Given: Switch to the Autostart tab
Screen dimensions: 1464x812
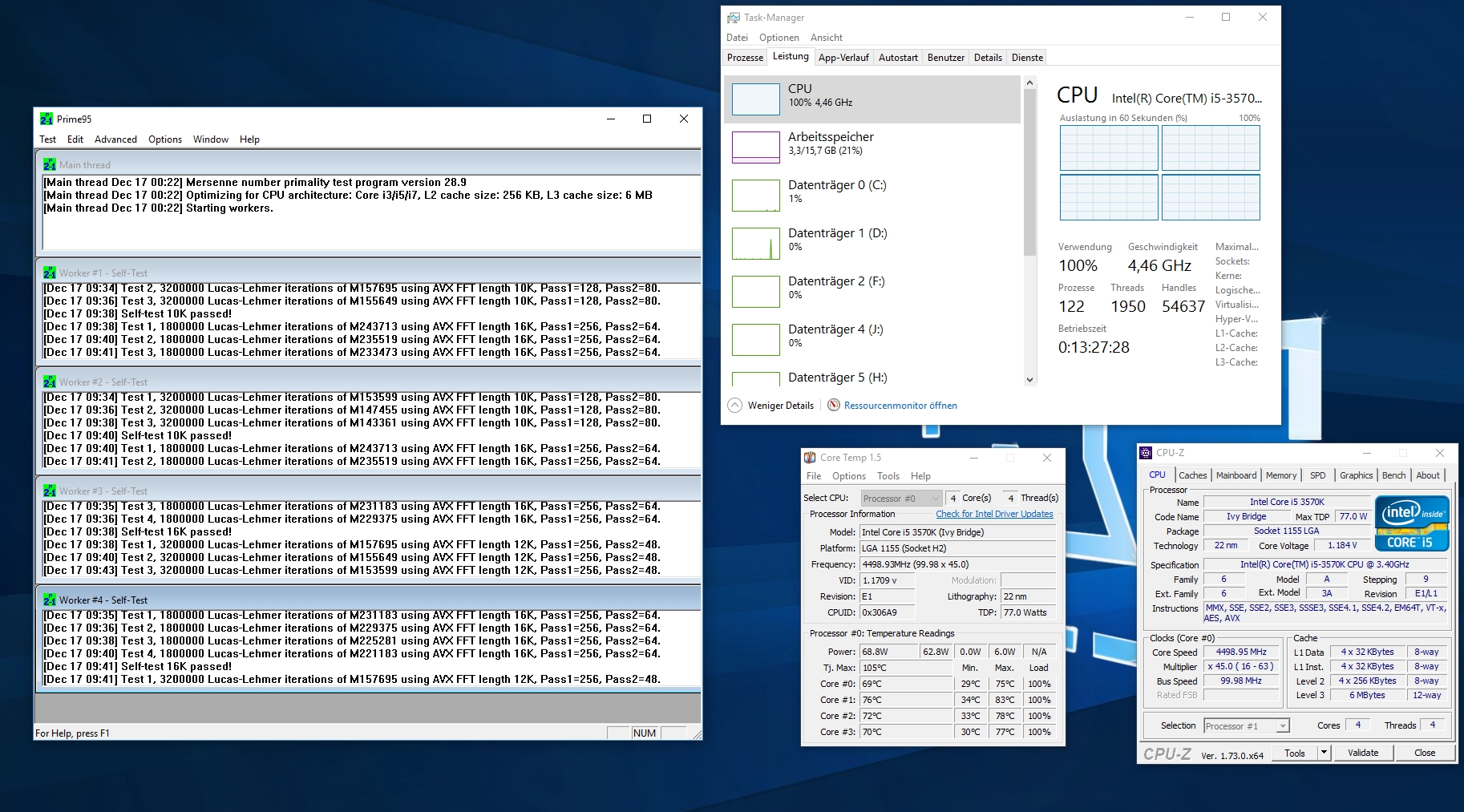Looking at the screenshot, I should pos(898,58).
